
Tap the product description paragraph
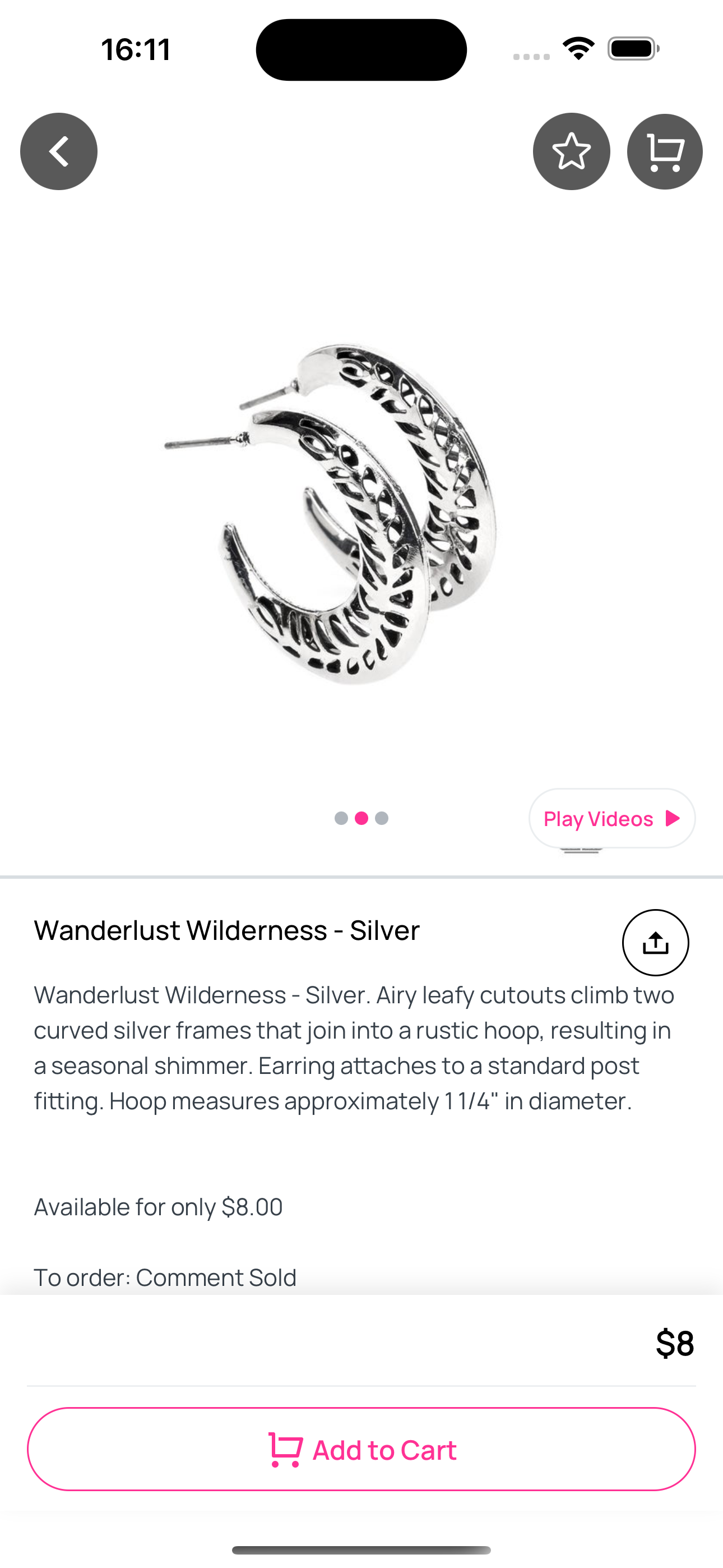point(354,1048)
